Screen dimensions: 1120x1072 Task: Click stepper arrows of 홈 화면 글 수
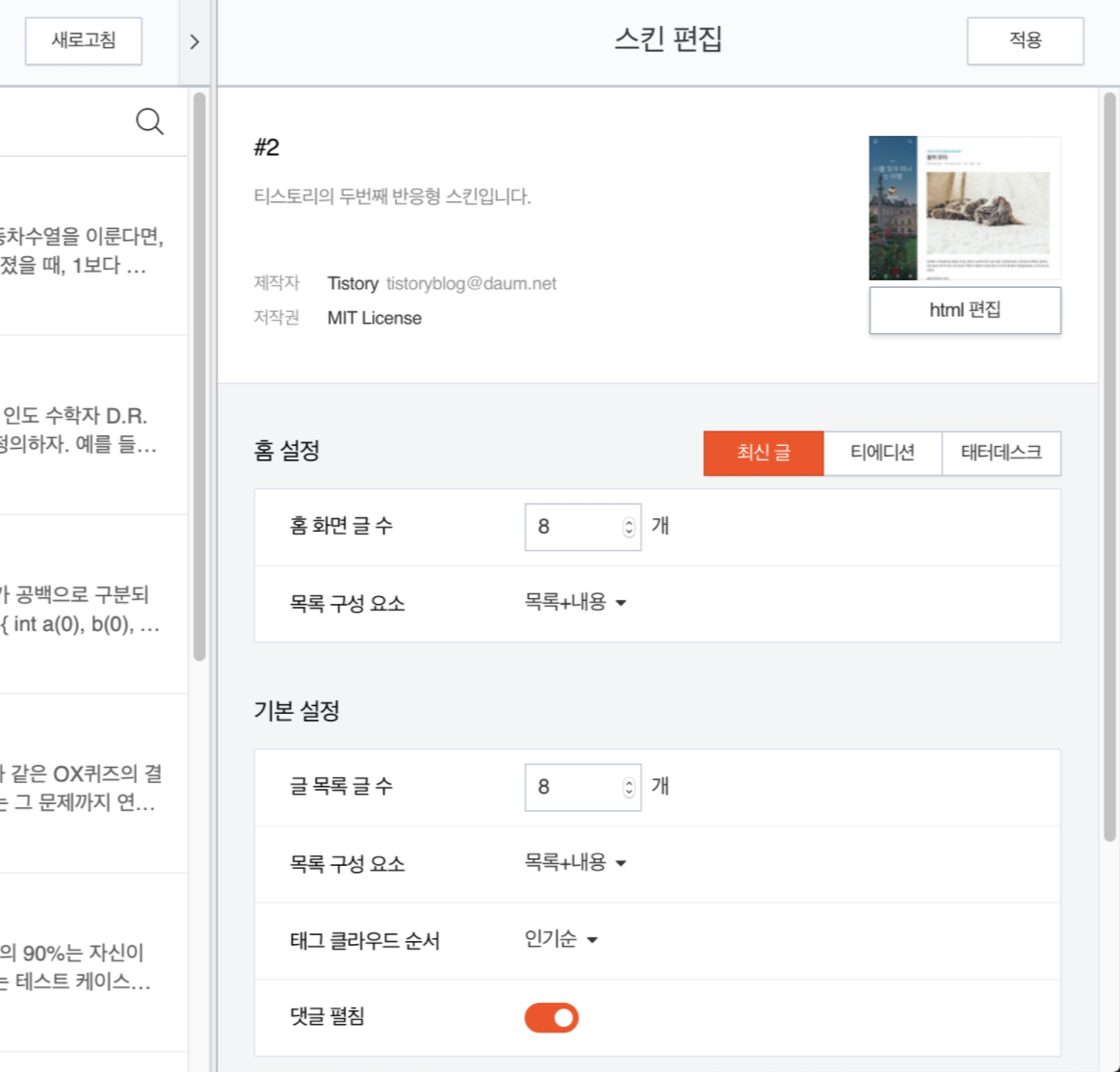coord(629,527)
